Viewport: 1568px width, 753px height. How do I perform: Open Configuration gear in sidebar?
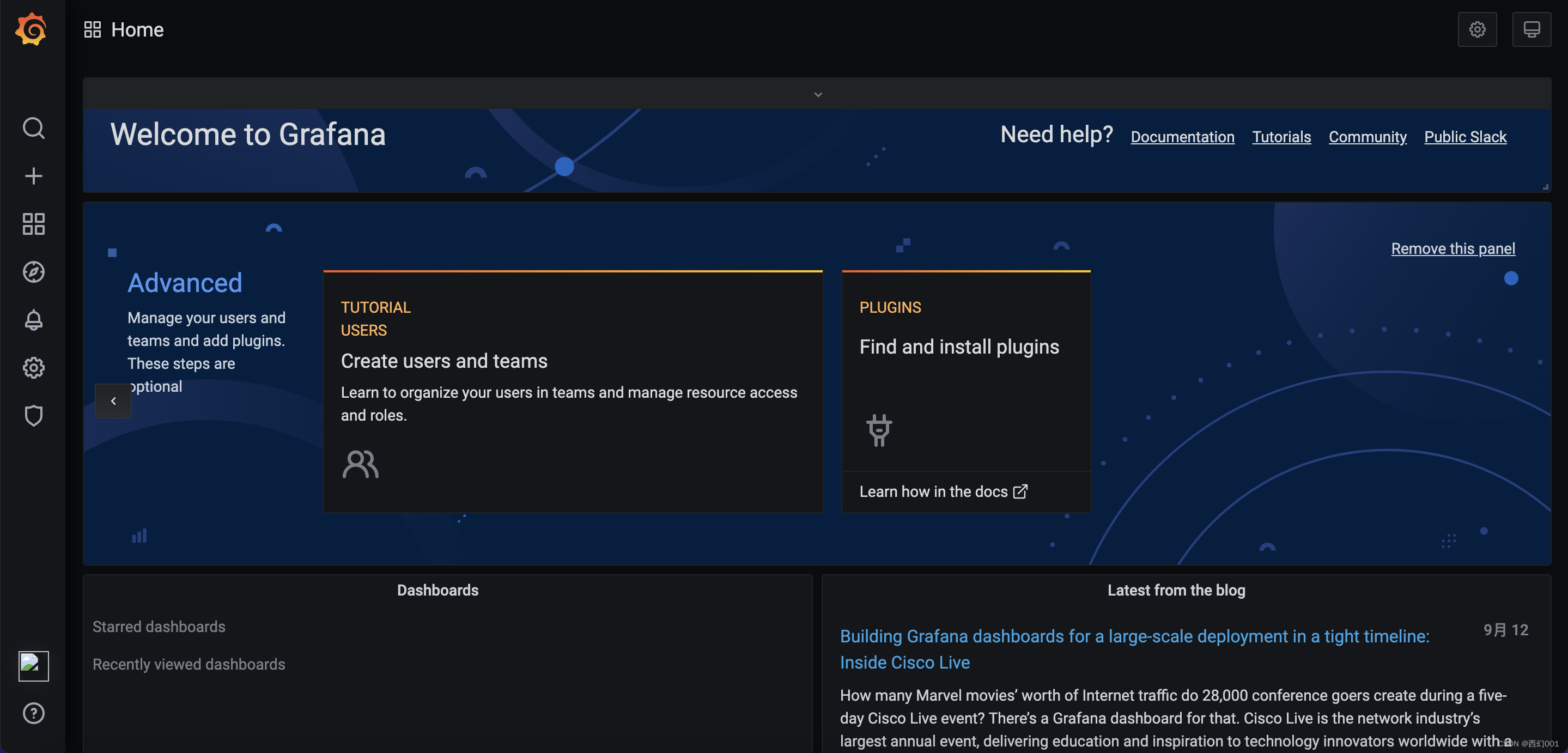pyautogui.click(x=33, y=368)
